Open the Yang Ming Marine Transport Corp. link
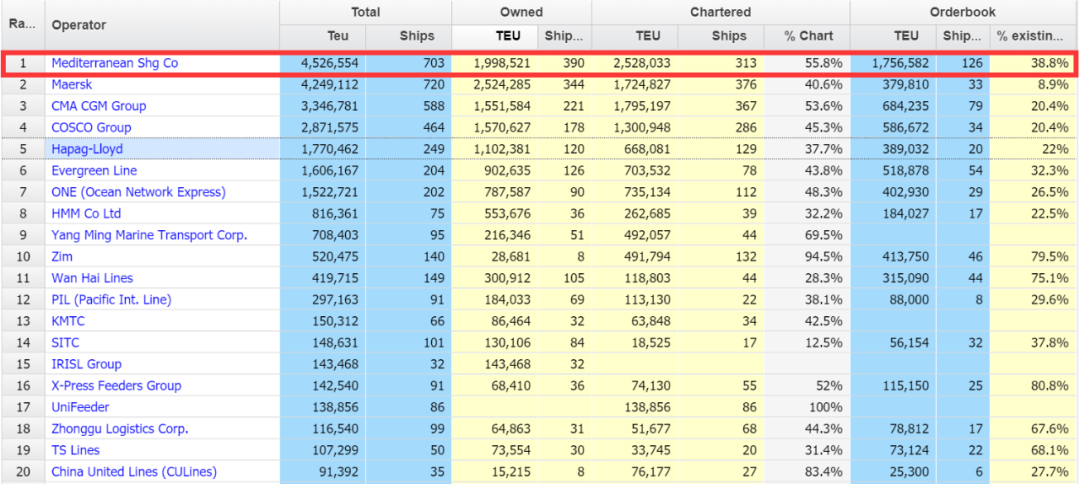1080x484 pixels. point(149,235)
